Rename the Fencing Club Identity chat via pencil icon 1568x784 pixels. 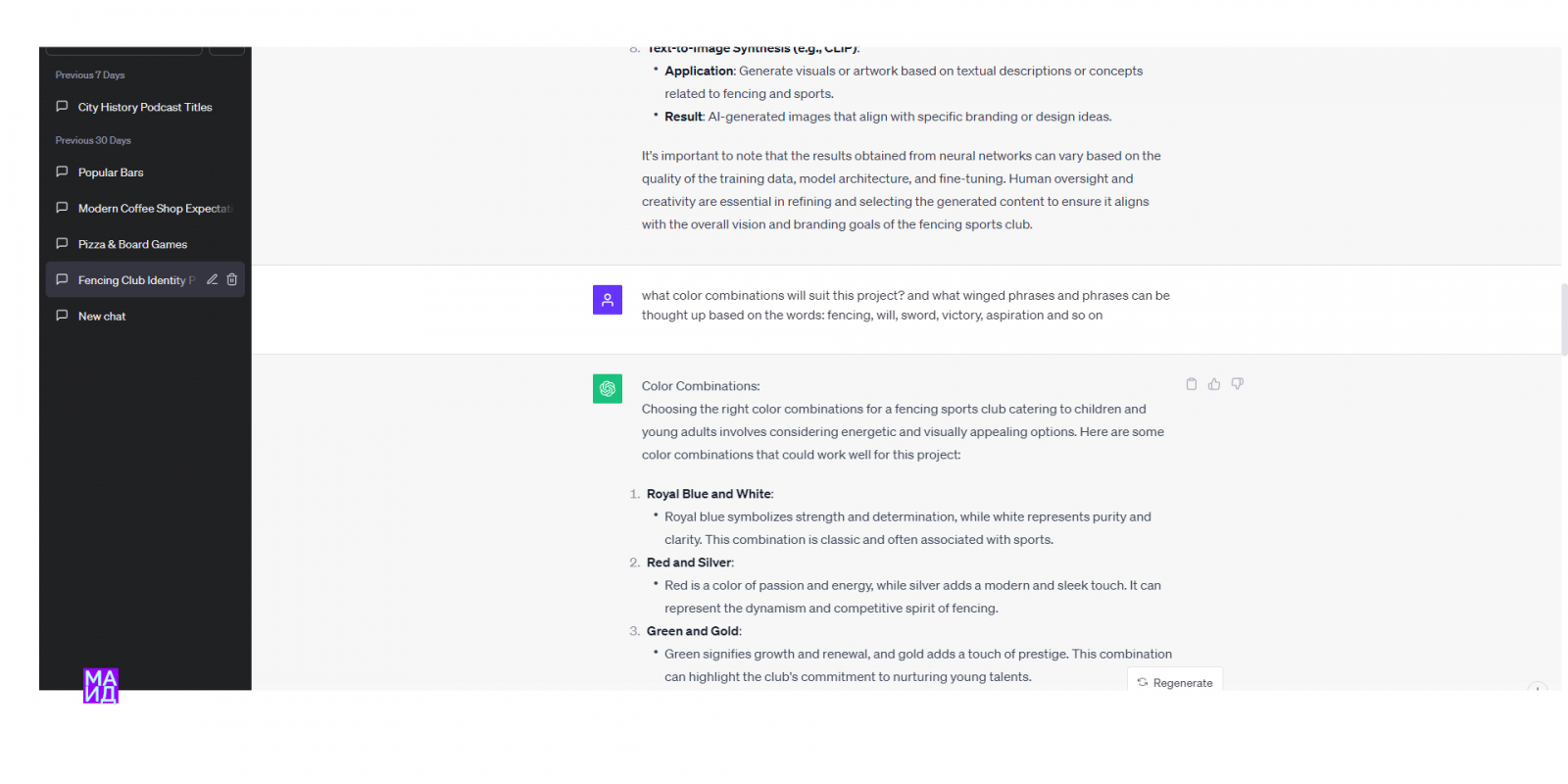point(212,279)
